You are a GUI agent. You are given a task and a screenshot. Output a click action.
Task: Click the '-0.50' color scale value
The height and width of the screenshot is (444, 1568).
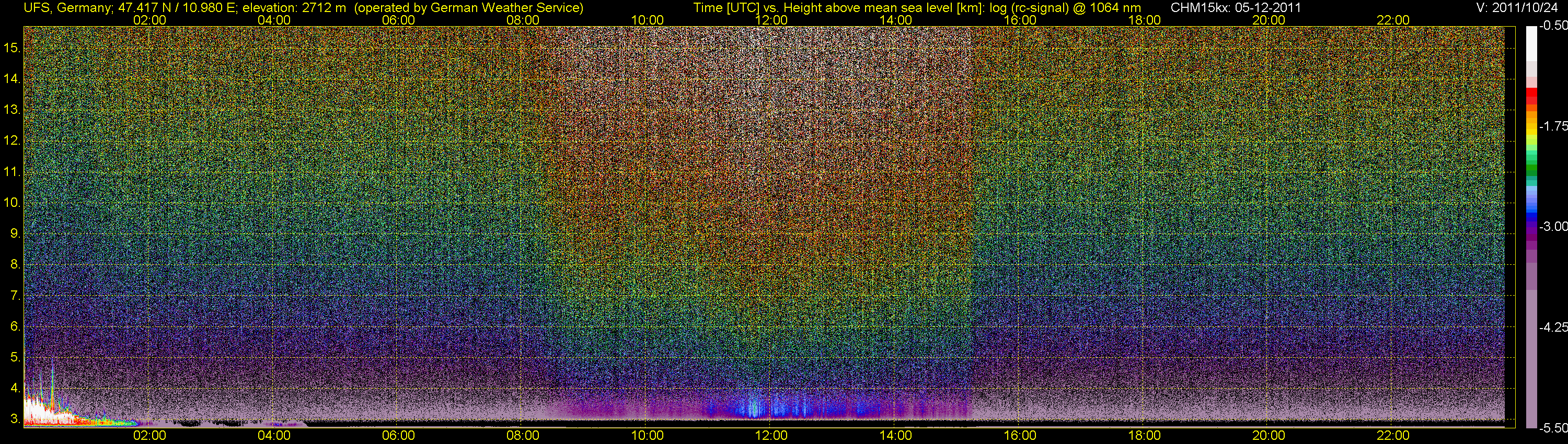click(1553, 26)
